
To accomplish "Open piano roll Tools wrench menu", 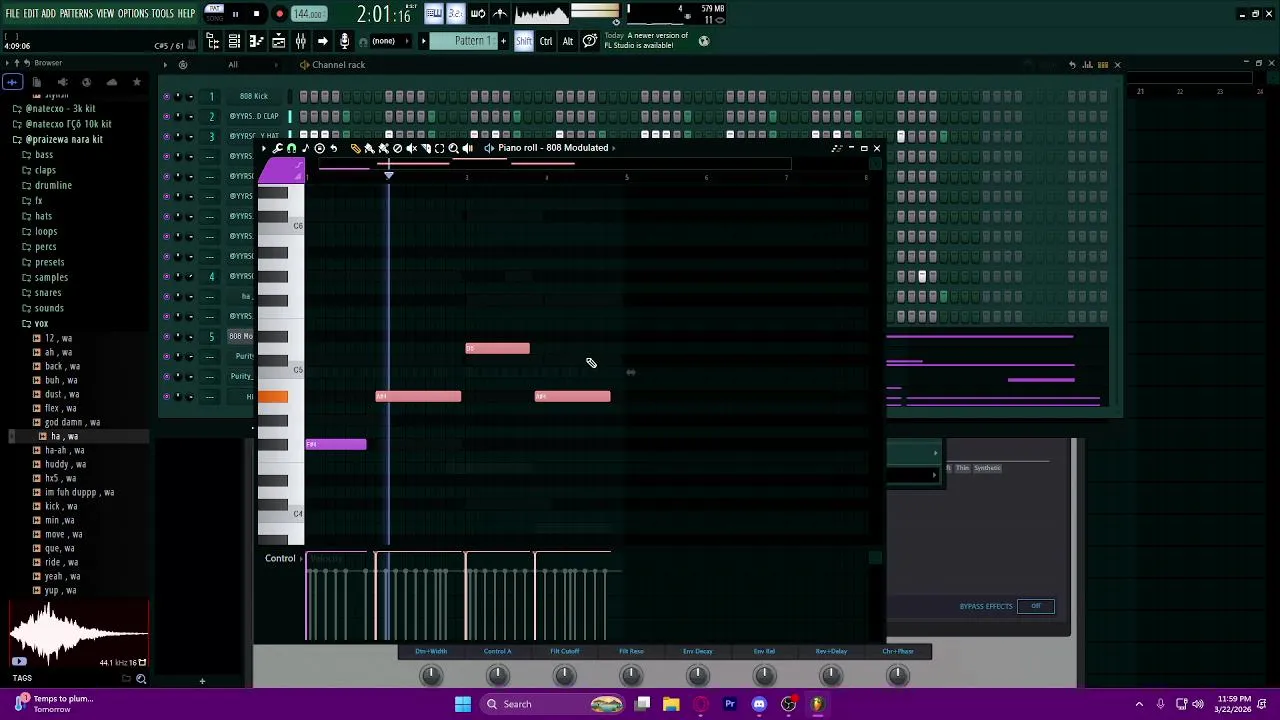I will (278, 148).
